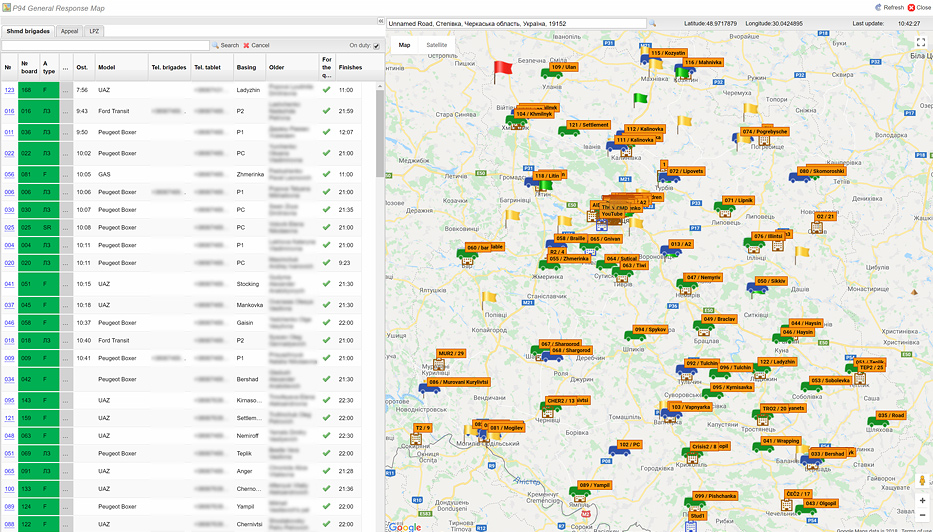933x532 pixels.
Task: Collapse the left panel with double-arrow
Action: pyautogui.click(x=381, y=21)
